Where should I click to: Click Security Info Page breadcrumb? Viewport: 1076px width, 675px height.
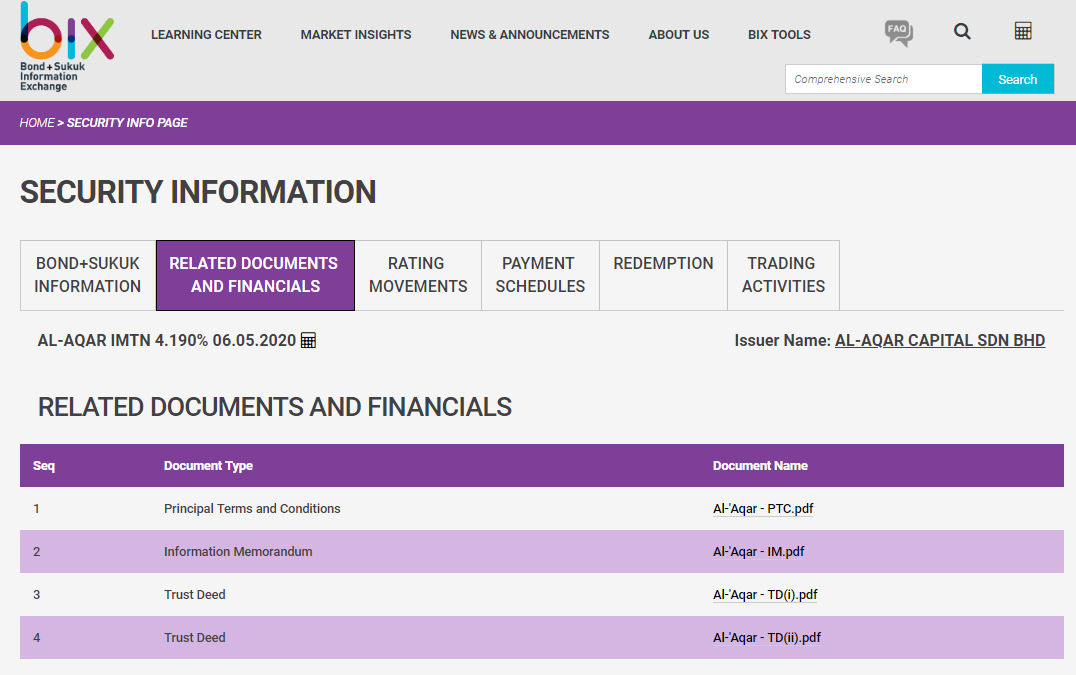(x=127, y=123)
